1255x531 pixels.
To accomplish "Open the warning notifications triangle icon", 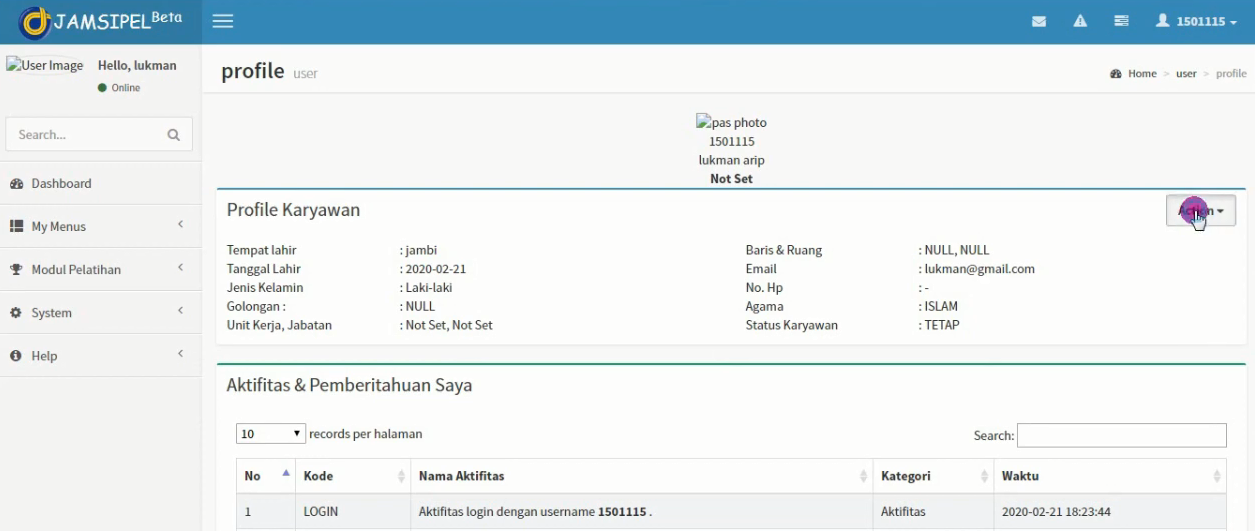I will pos(1080,21).
